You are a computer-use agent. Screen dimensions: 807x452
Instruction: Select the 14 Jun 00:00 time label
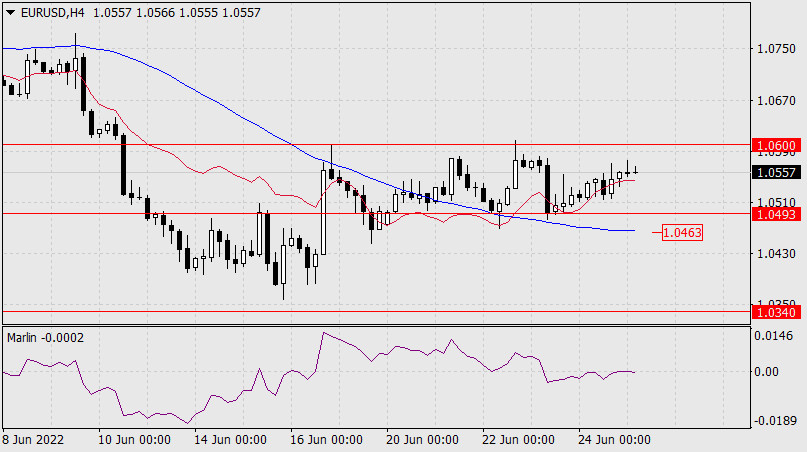point(230,440)
